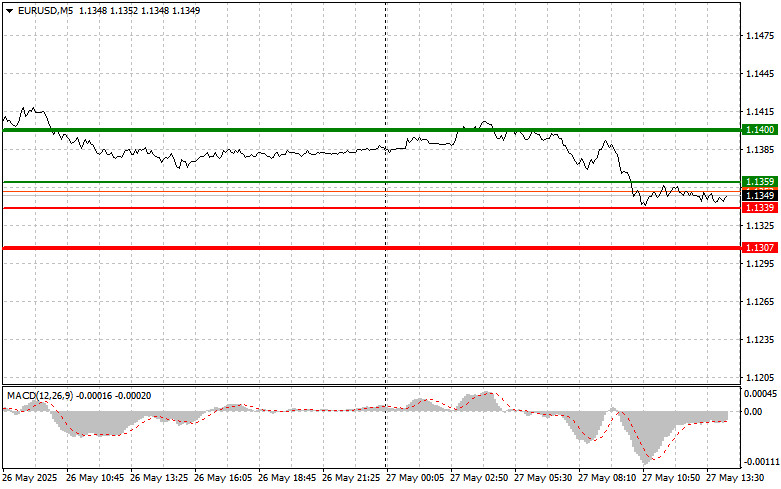Click the 26 May 13:25 time label
This screenshot has height=489, width=781.
coord(159,478)
